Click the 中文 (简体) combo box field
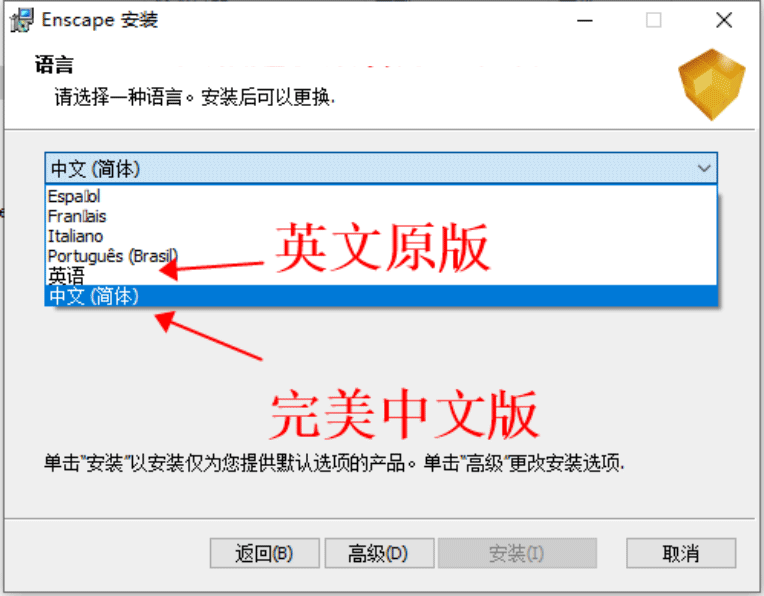Viewport: 764px width, 596px height. (x=381, y=169)
